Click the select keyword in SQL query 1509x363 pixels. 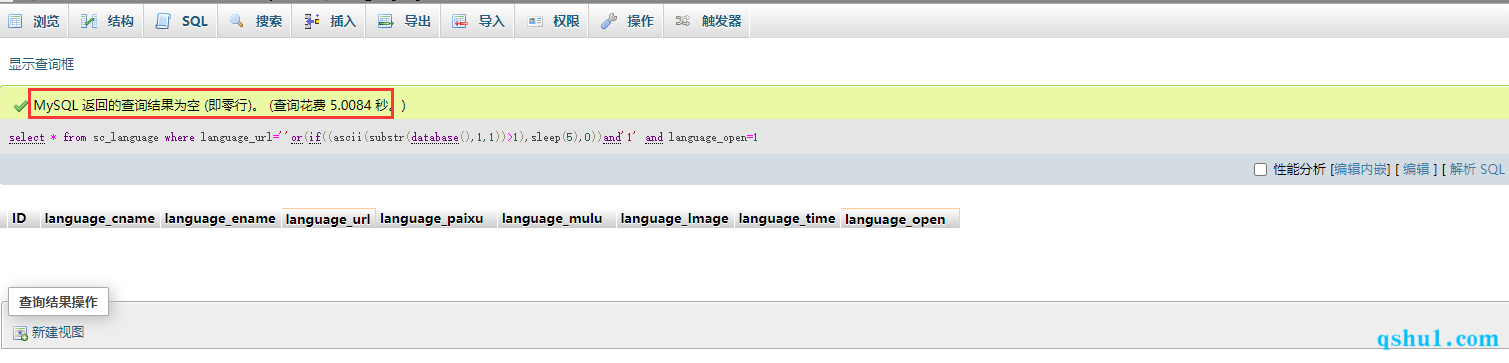[x=27, y=137]
